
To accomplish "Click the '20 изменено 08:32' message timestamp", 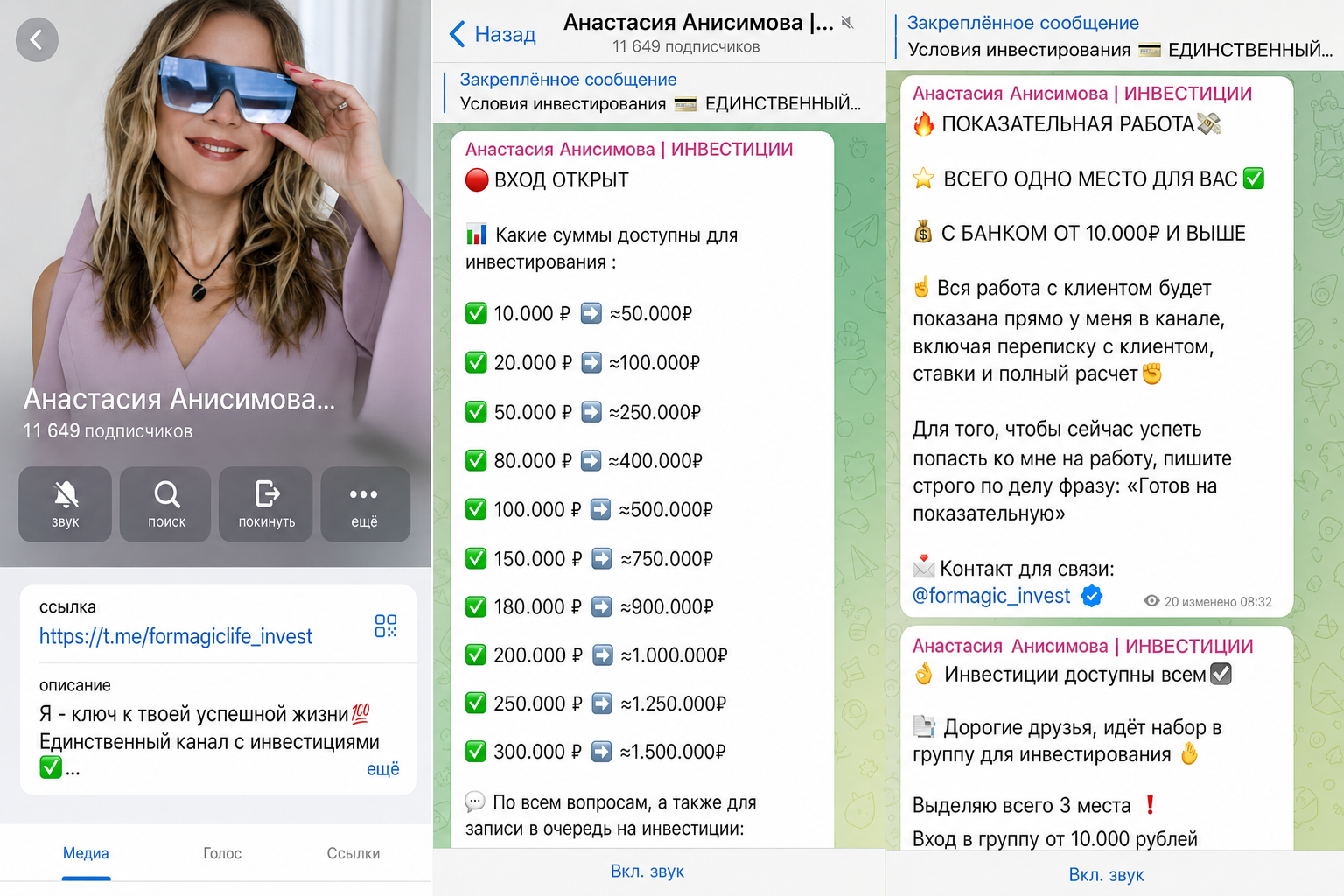I will [x=1218, y=602].
